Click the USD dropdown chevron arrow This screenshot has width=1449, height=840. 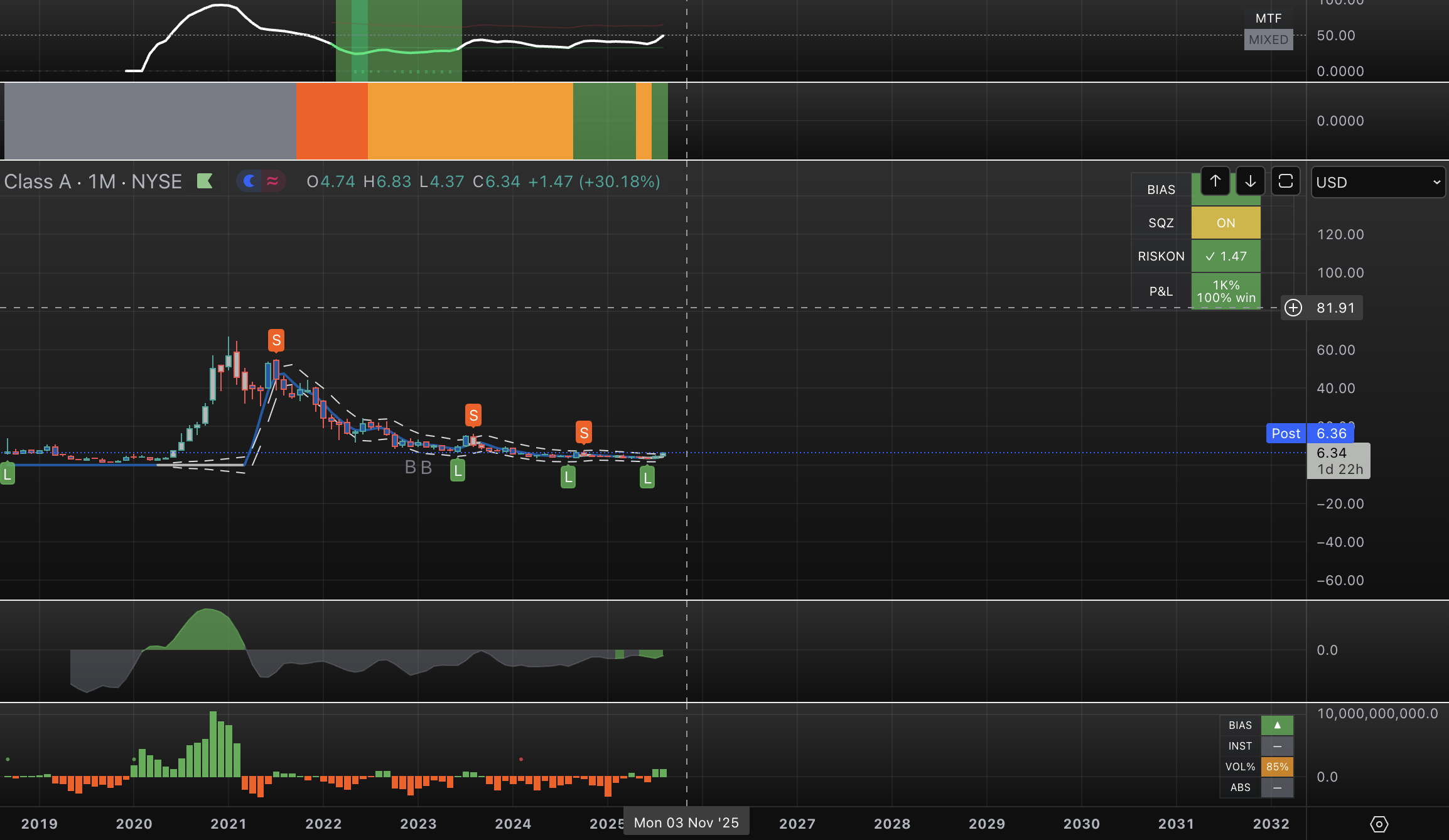pos(1436,182)
